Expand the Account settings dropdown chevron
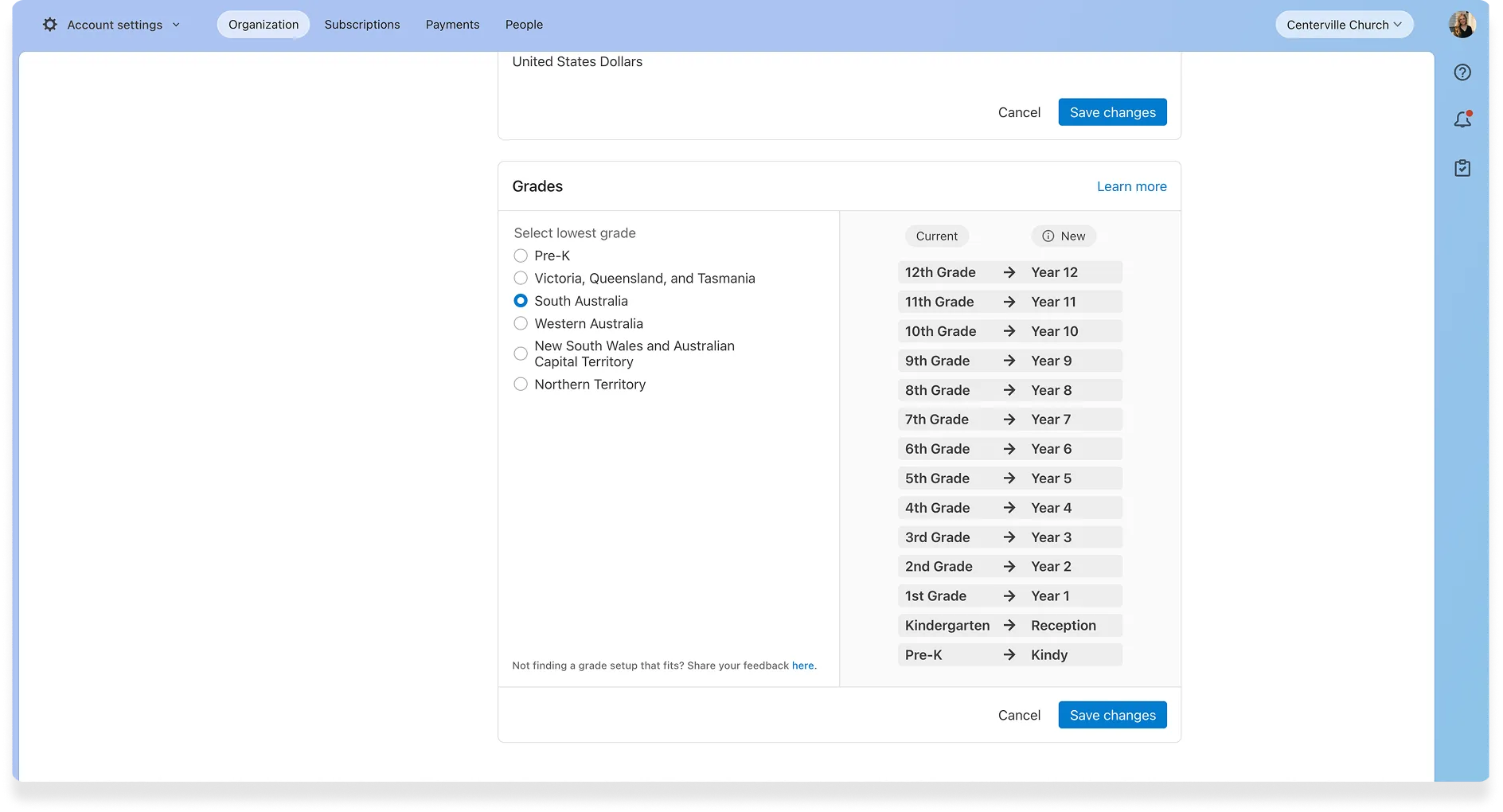1503x812 pixels. pyautogui.click(x=176, y=25)
